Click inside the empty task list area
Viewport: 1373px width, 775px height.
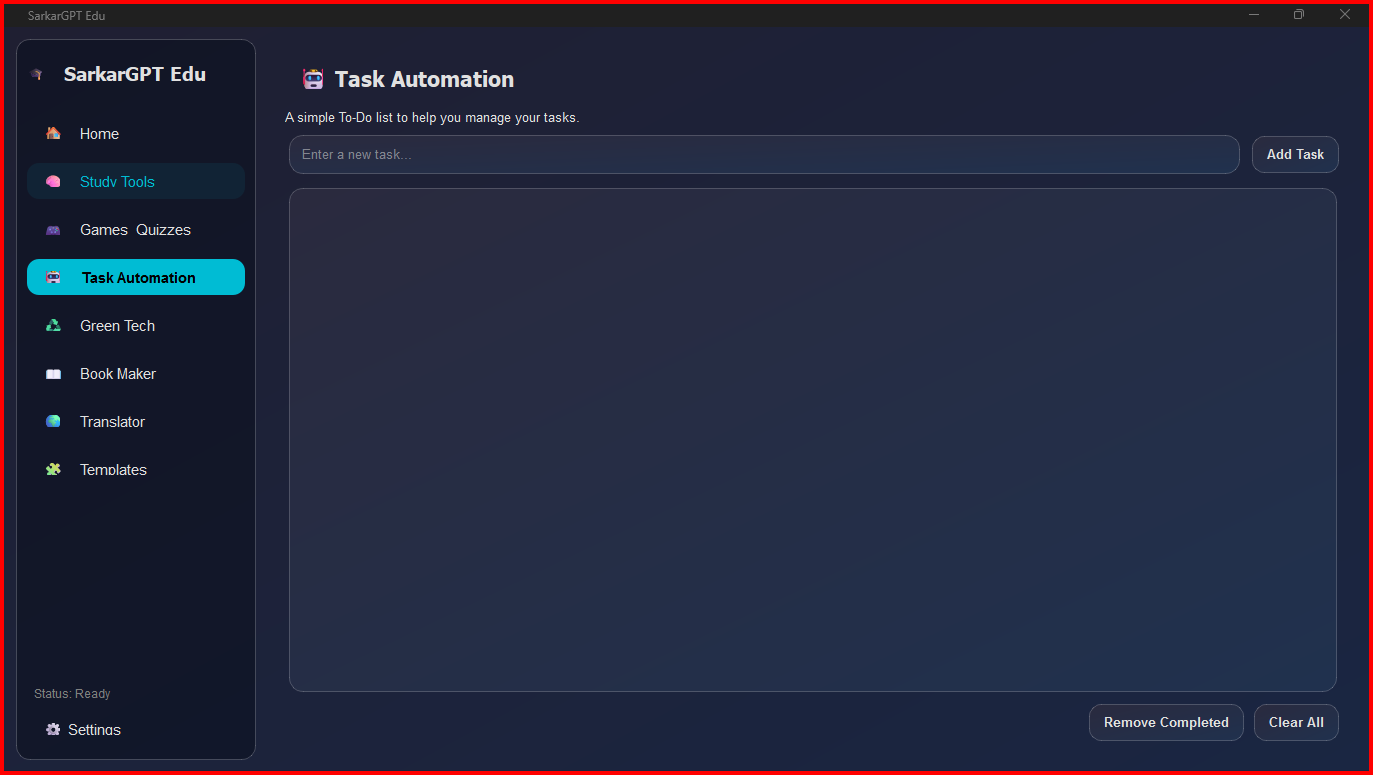click(x=813, y=440)
